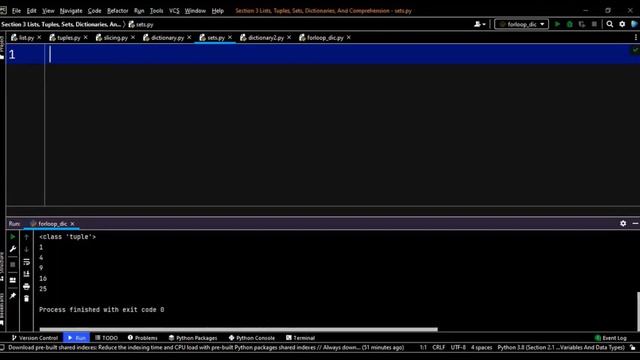Toggle scroll to end icon in Run panel
640x360 pixels.
27,274
